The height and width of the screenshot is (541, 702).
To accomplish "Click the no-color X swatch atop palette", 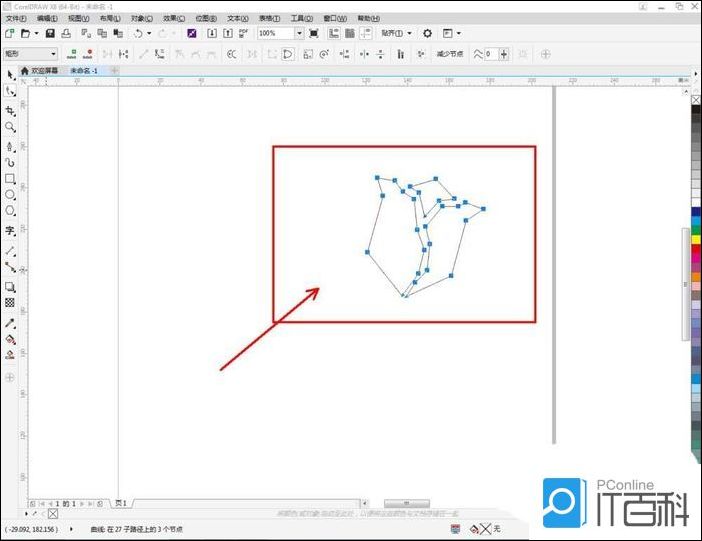I will (696, 100).
